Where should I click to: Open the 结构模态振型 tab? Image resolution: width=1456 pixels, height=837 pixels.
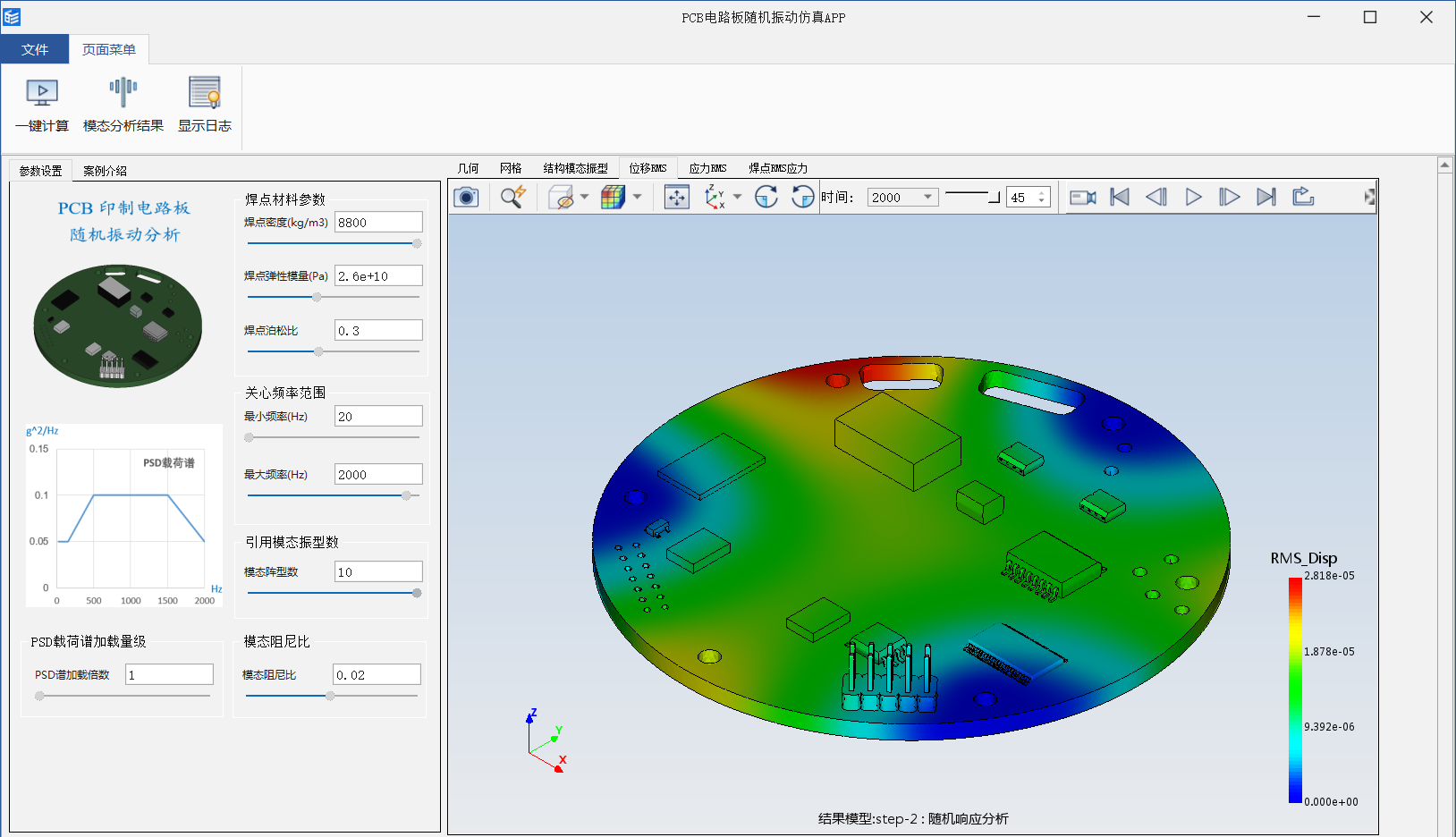click(575, 168)
